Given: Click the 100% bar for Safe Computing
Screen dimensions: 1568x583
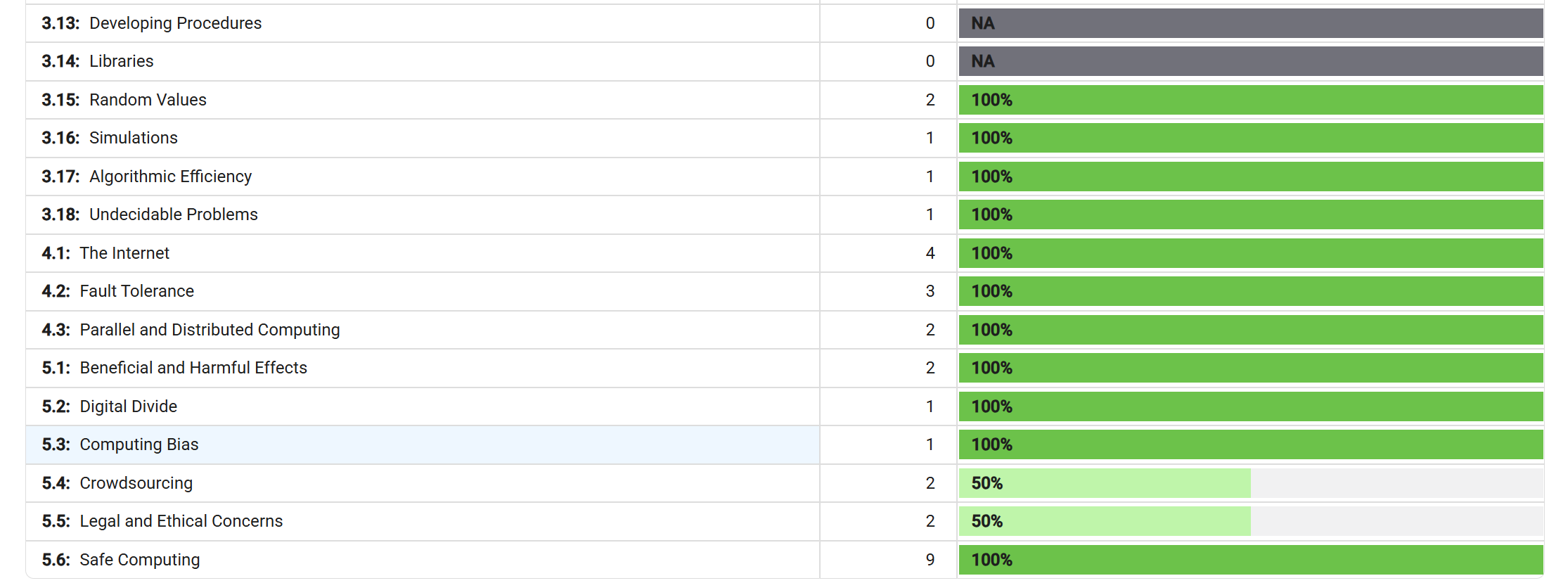Looking at the screenshot, I should point(1251,560).
